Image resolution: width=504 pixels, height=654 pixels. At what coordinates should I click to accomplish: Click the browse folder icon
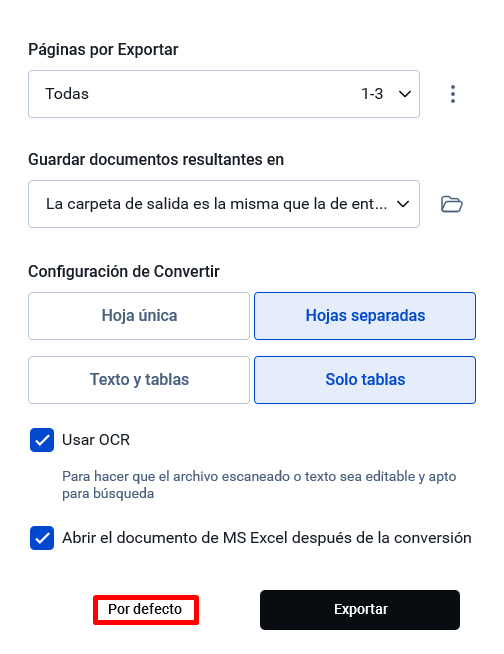click(451, 204)
